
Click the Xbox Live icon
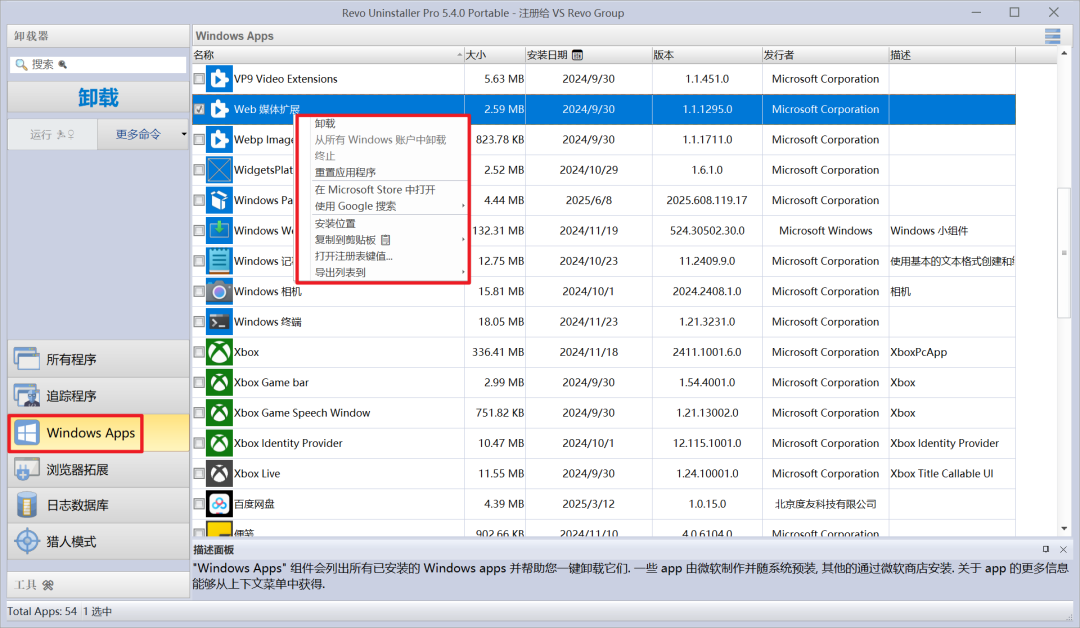click(219, 473)
